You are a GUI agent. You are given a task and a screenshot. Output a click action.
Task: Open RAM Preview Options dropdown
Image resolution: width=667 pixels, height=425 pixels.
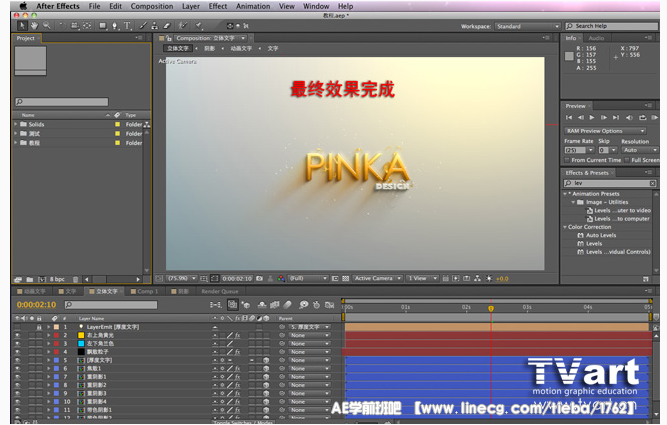click(x=605, y=131)
